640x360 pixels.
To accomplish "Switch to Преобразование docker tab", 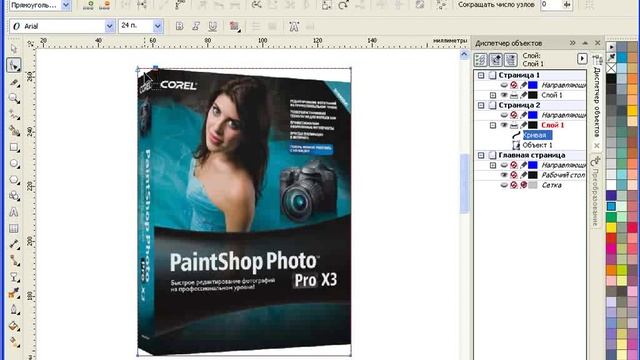I will (596, 193).
